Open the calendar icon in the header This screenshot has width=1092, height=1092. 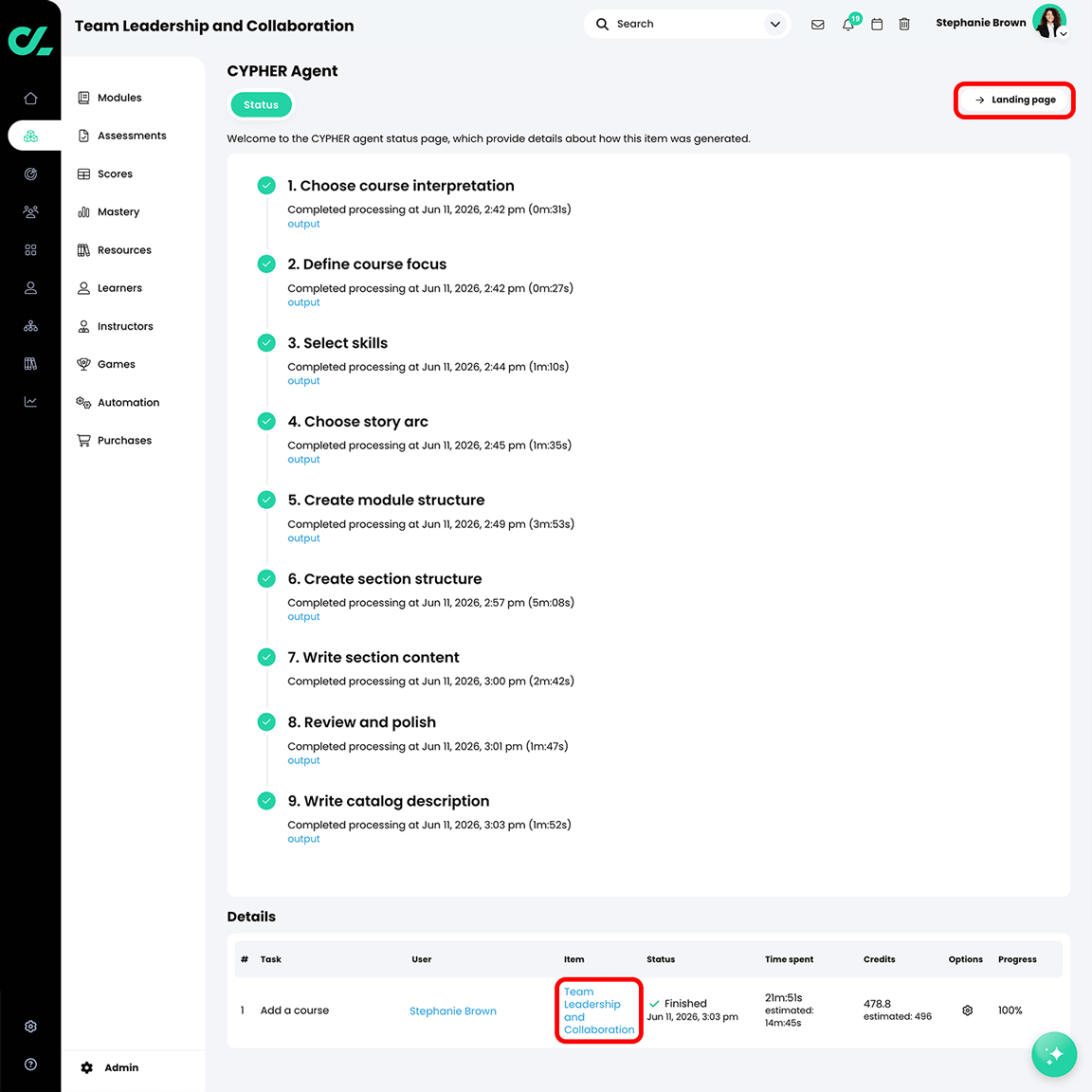pyautogui.click(x=877, y=25)
